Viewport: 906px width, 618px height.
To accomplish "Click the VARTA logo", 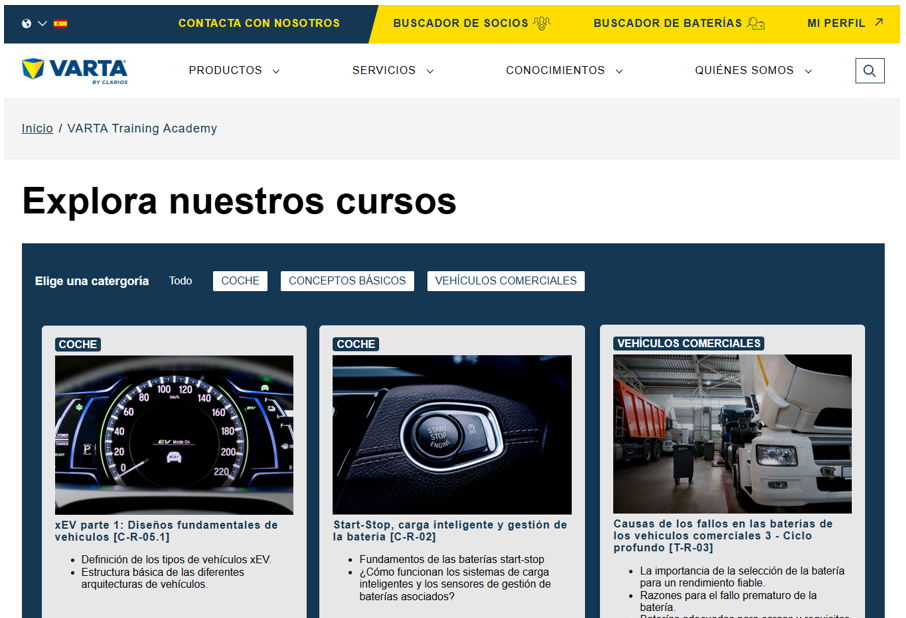I will point(75,71).
